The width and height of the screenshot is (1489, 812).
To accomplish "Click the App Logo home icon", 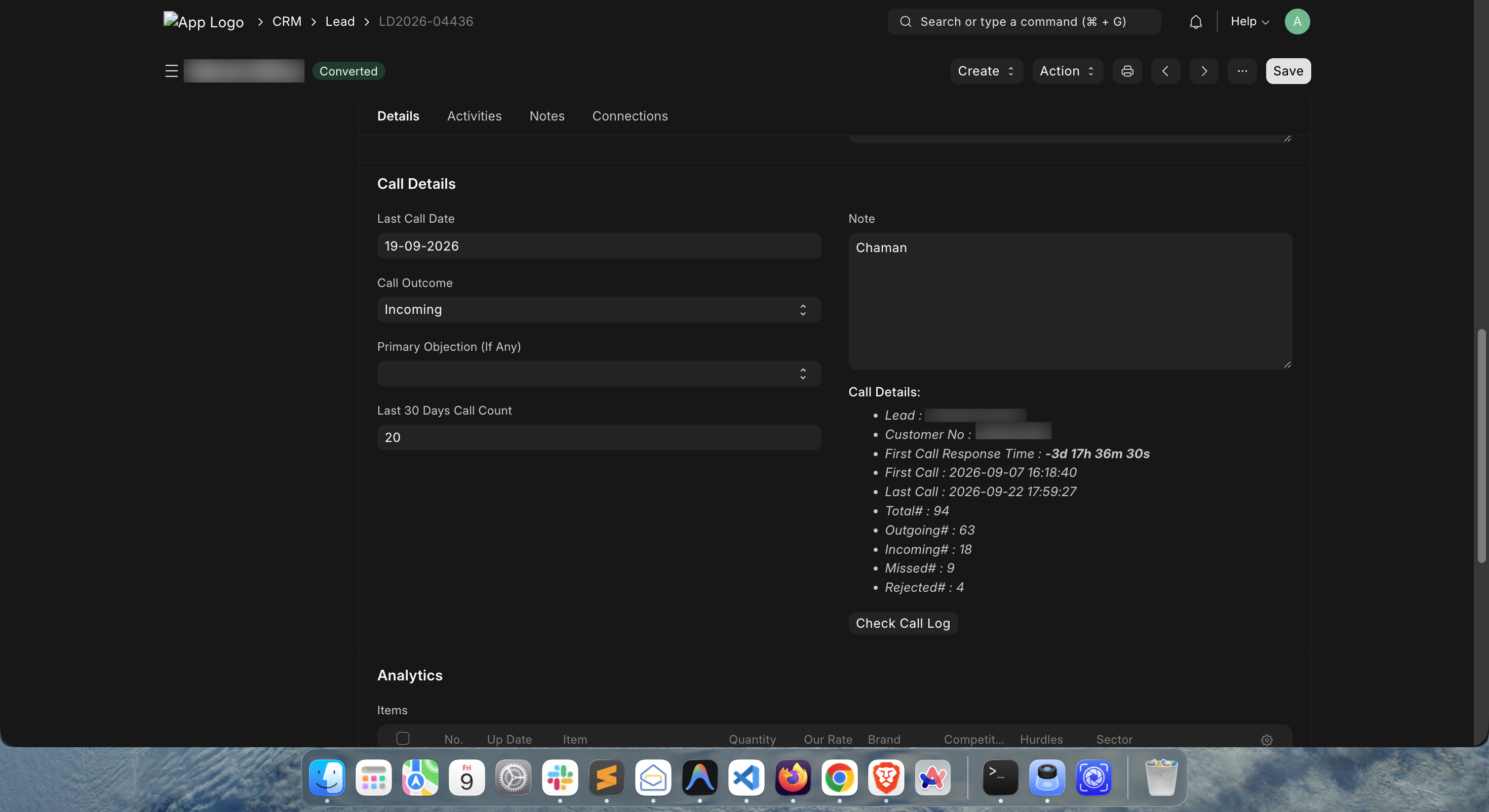I will [204, 22].
